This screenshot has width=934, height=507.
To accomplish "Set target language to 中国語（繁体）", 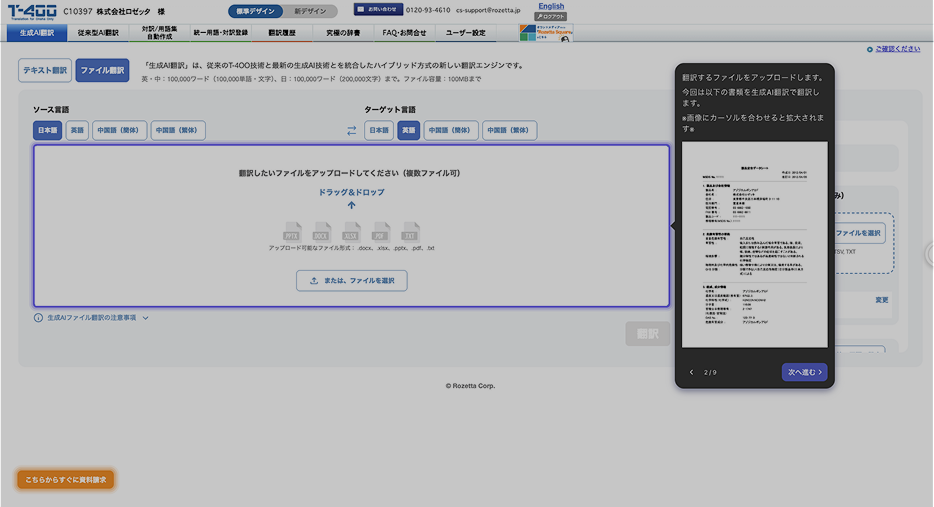I will 509,130.
